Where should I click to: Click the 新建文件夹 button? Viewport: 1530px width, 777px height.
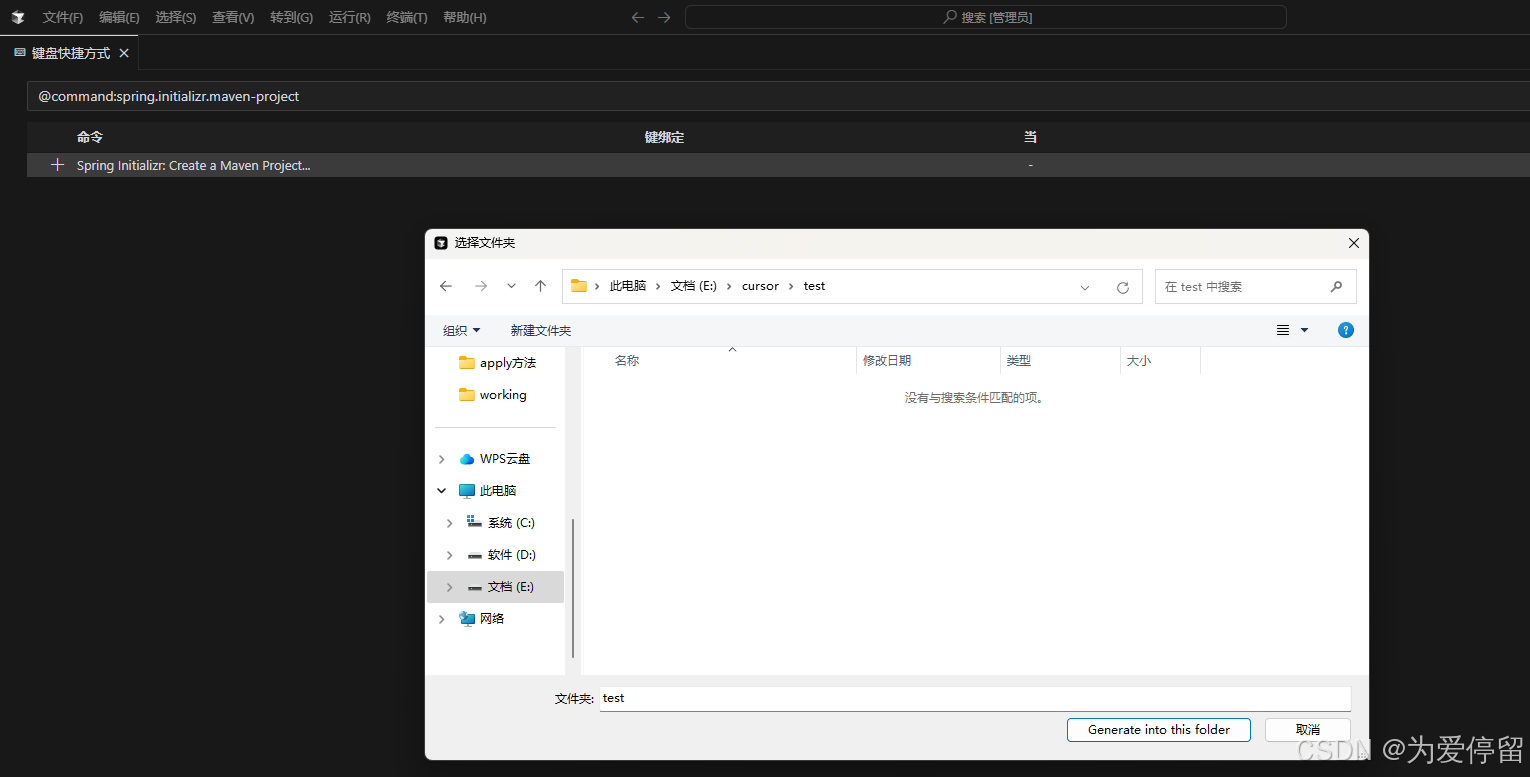(x=541, y=330)
